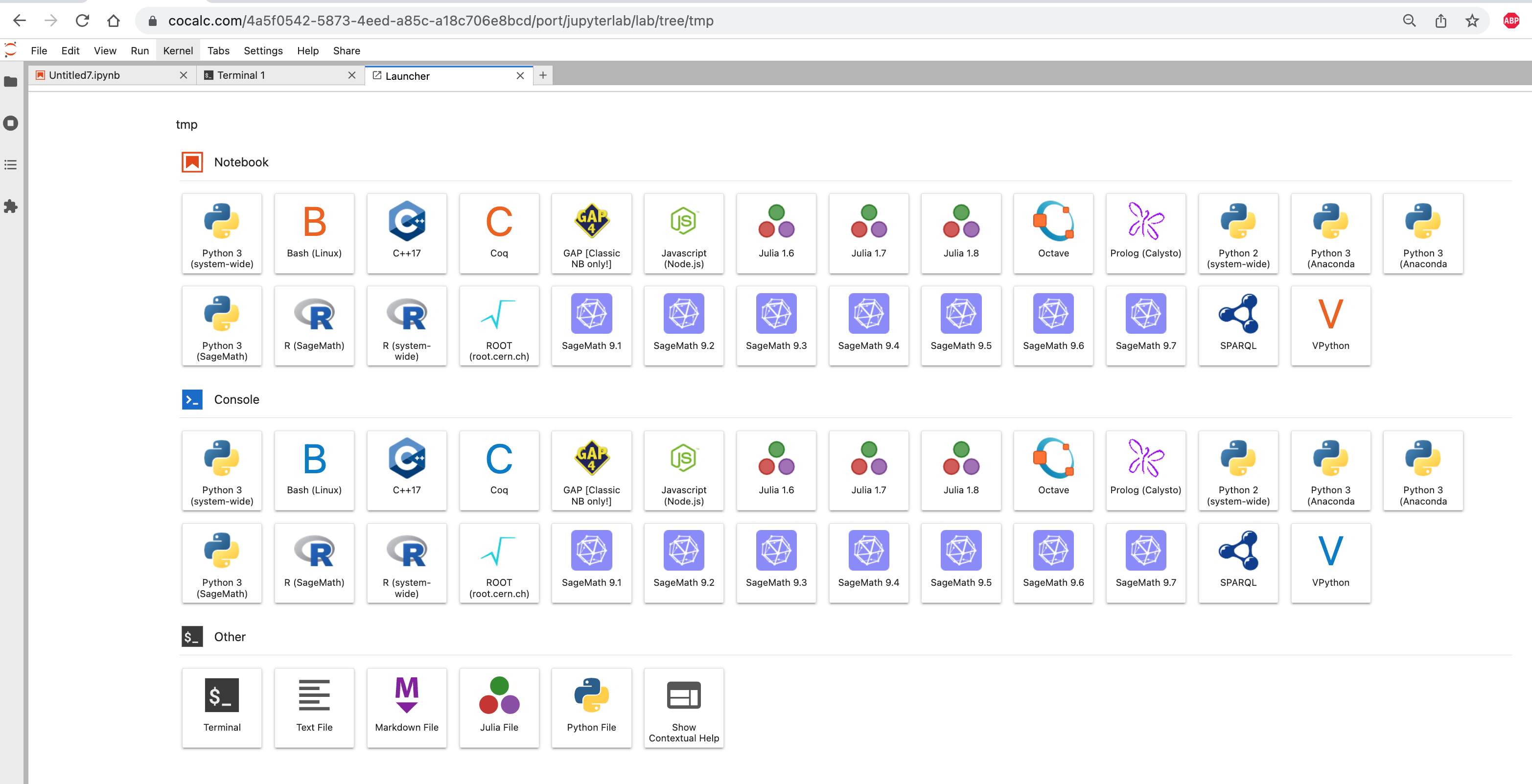The height and width of the screenshot is (784, 1532).
Task: Add a new launcher tab with plus
Action: point(542,75)
